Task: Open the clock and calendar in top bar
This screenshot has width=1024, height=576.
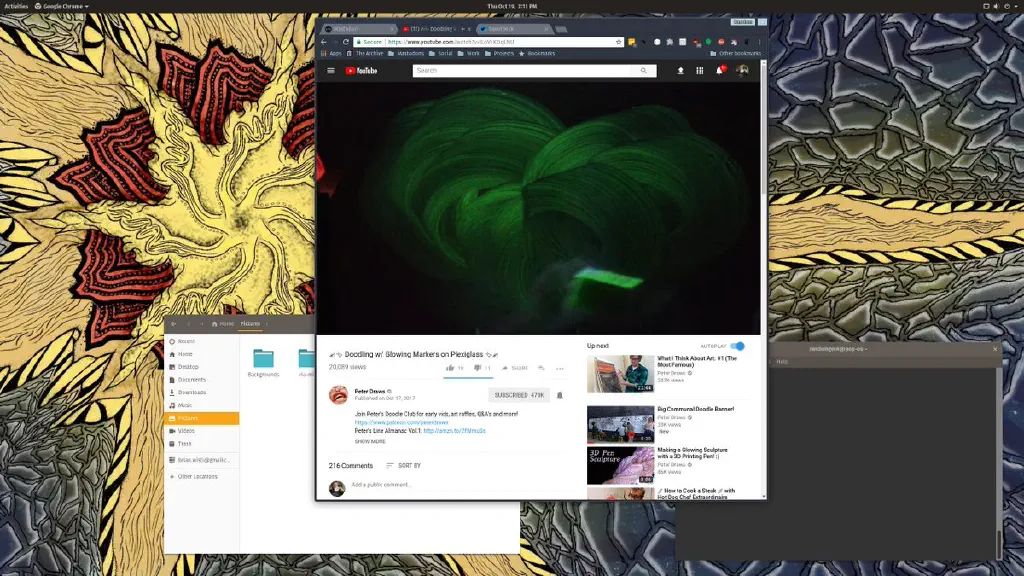Action: pos(512,6)
